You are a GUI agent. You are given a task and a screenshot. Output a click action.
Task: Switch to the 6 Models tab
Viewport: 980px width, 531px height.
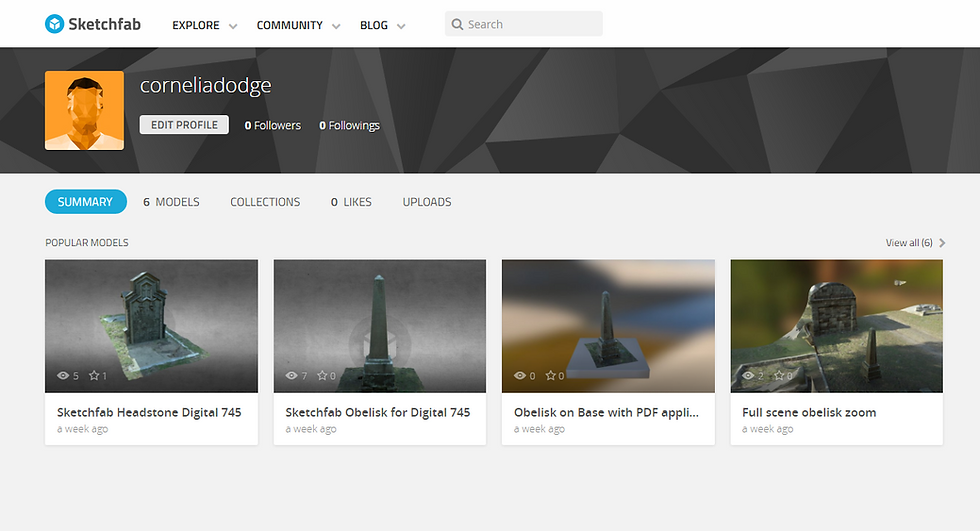[x=171, y=202]
